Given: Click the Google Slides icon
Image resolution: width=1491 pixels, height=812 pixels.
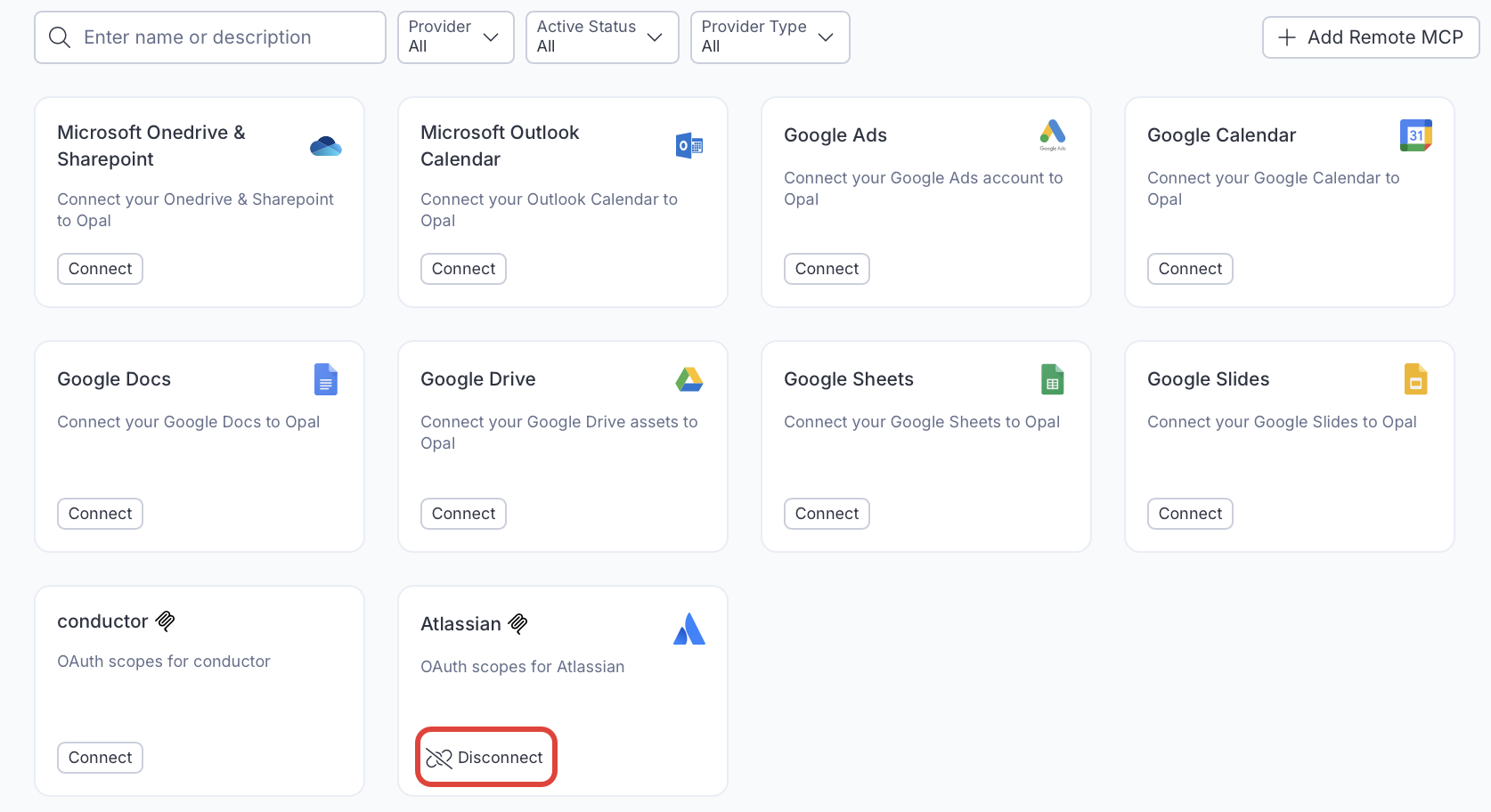Looking at the screenshot, I should point(1415,379).
